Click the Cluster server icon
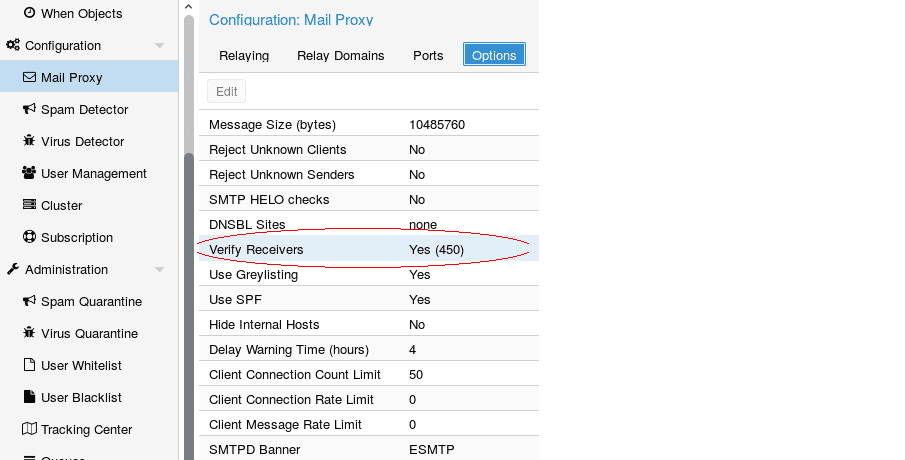The height and width of the screenshot is (460, 905). click(x=29, y=205)
